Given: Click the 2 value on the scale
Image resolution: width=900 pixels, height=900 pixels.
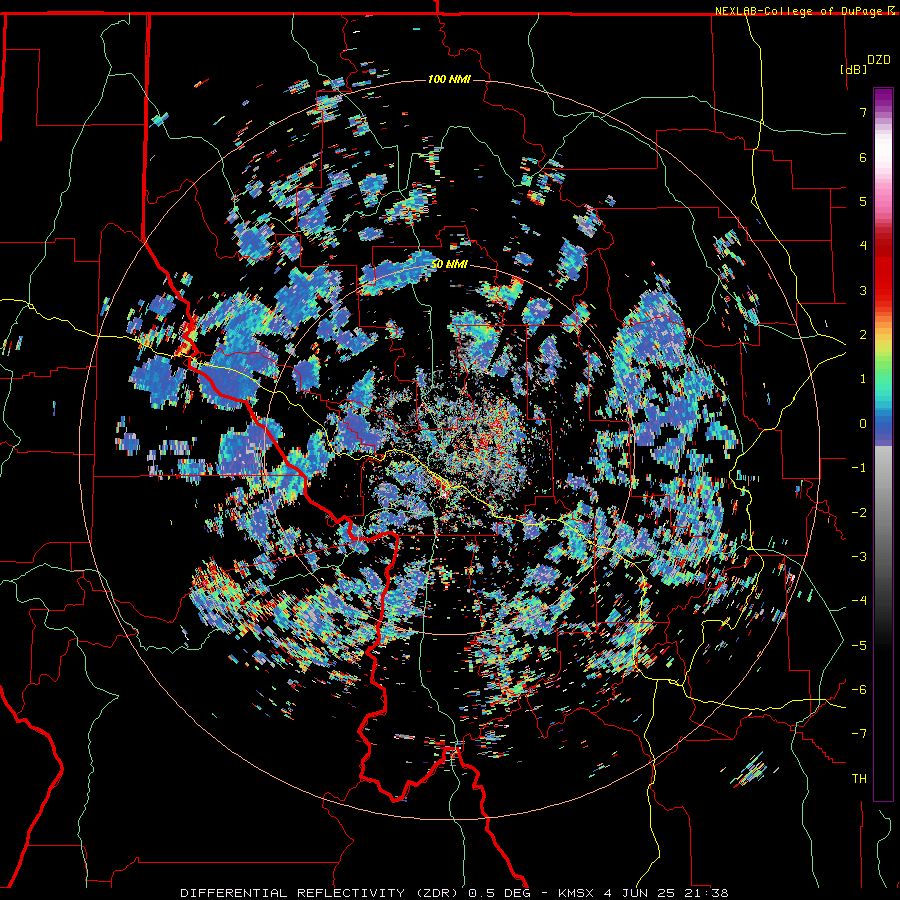Looking at the screenshot, I should [863, 335].
